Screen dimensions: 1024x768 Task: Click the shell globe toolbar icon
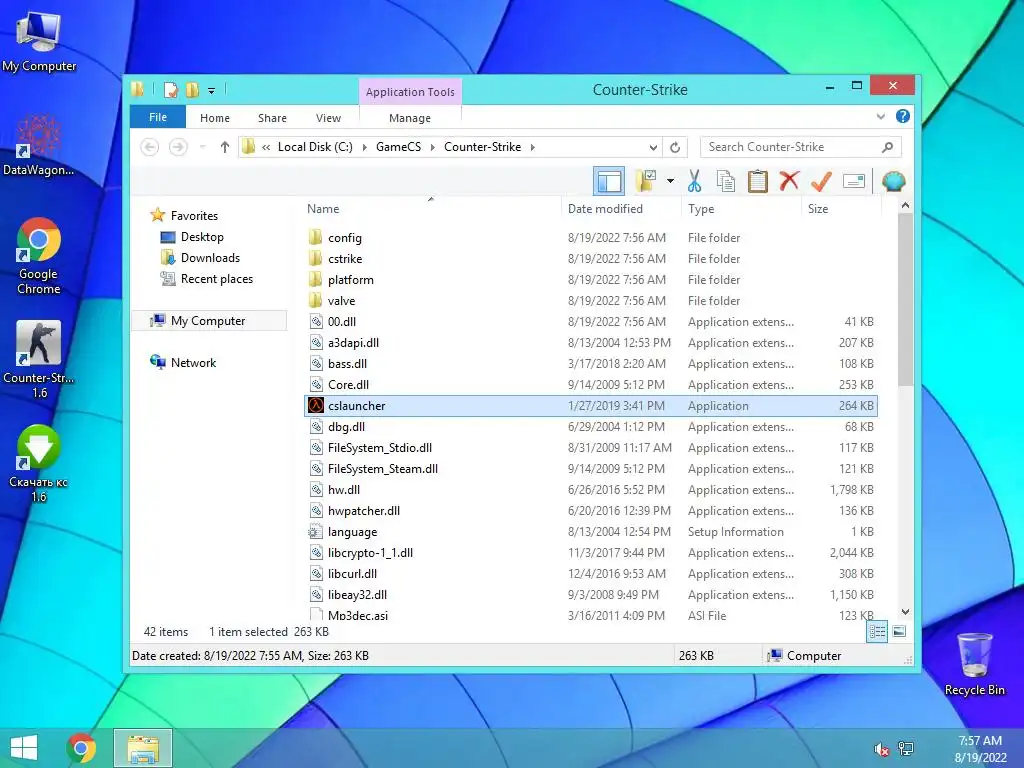[x=893, y=181]
